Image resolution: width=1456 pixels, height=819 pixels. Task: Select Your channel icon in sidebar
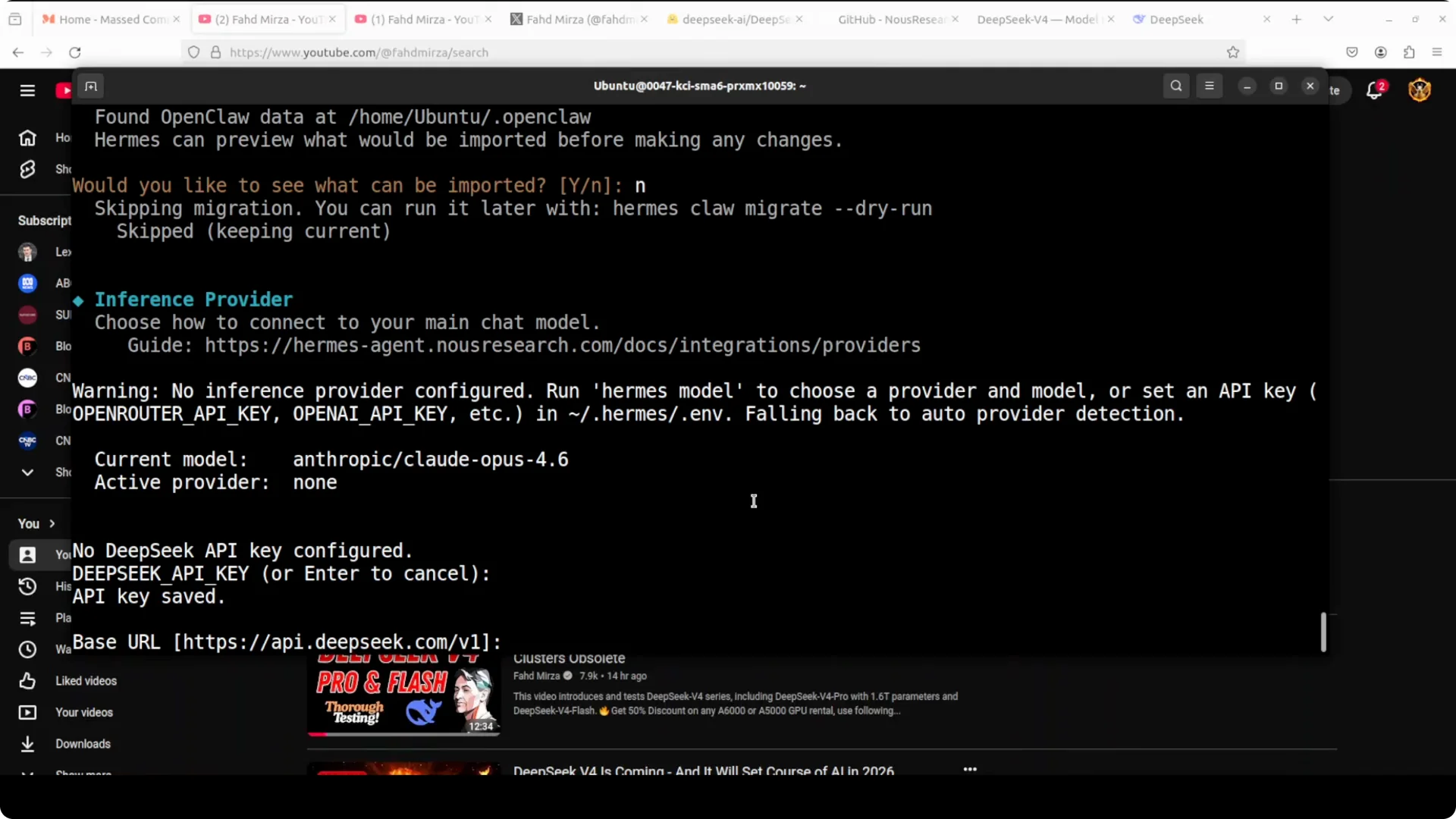[x=27, y=555]
